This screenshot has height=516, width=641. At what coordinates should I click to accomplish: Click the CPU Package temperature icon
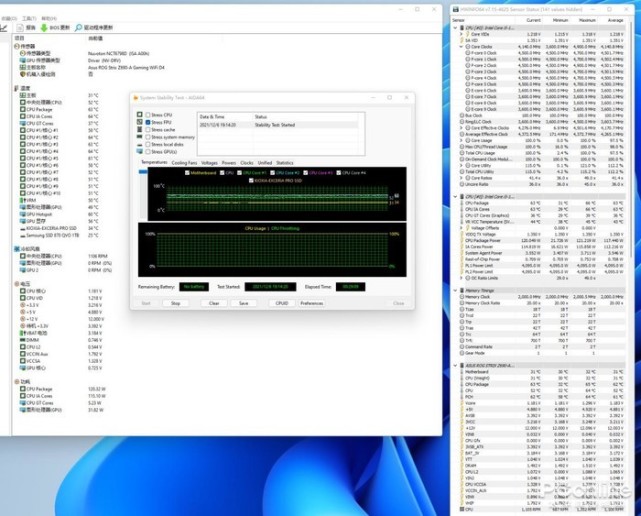point(22,109)
